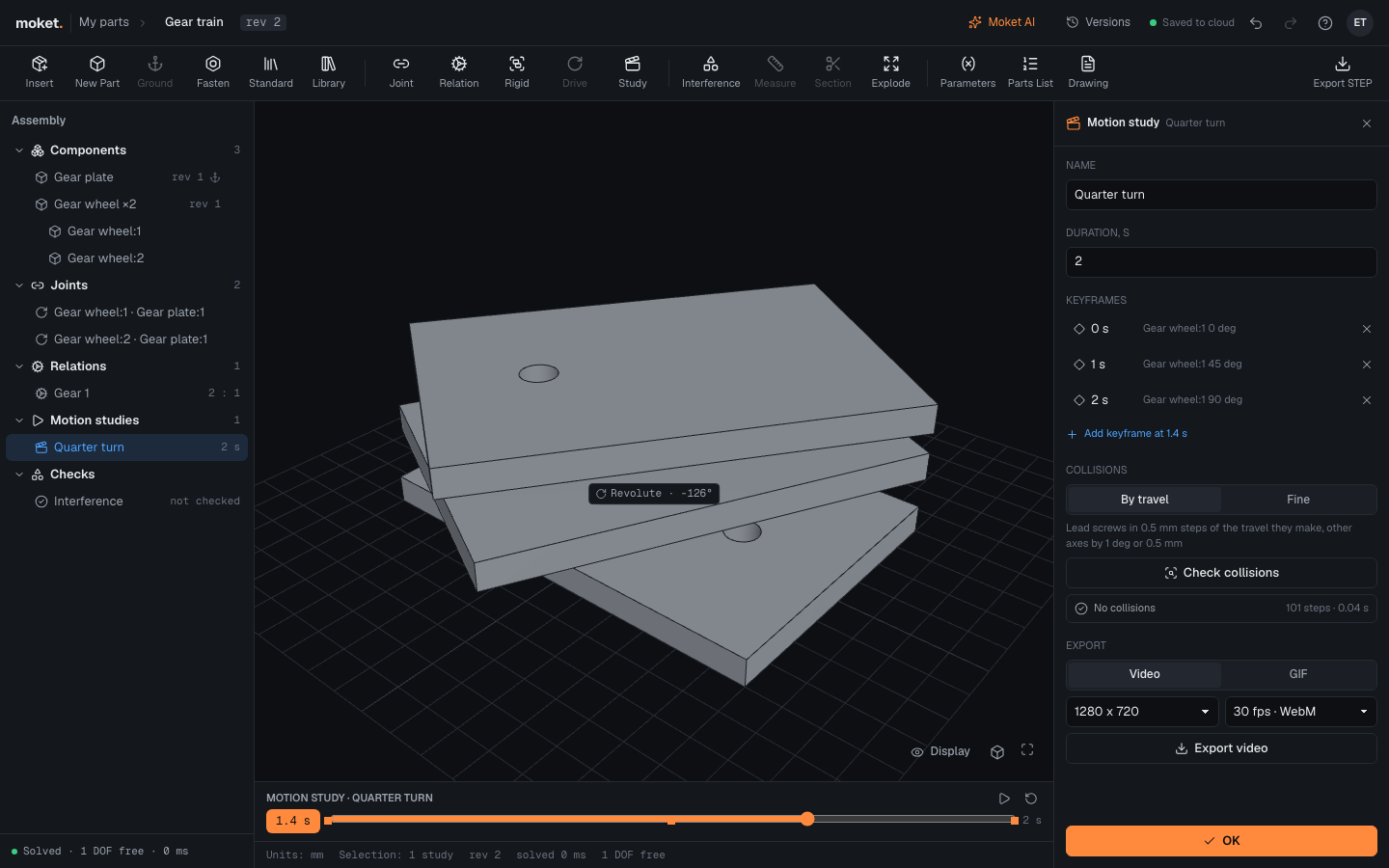
Task: Undo the last action
Action: (1256, 23)
